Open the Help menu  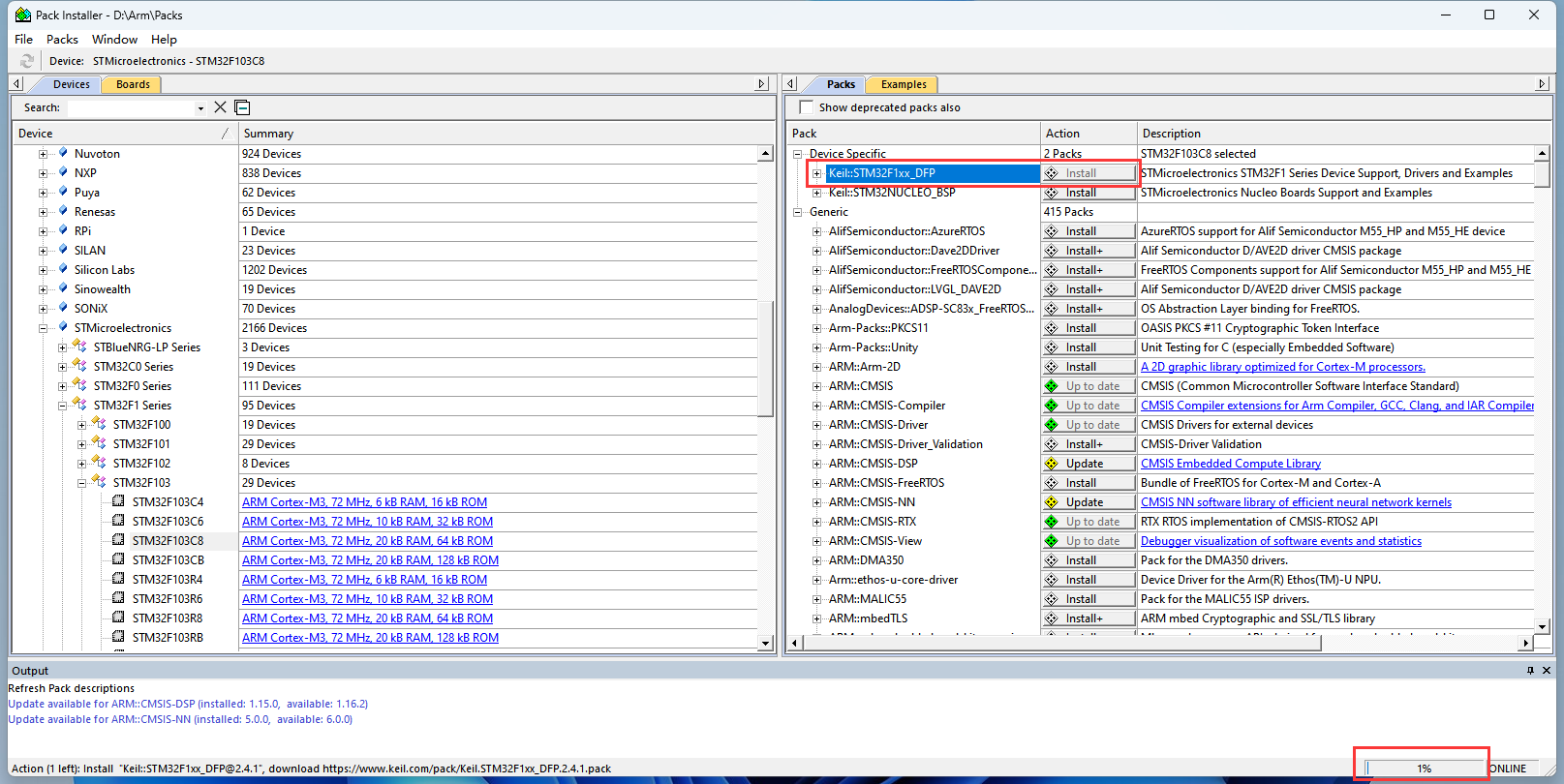[164, 40]
